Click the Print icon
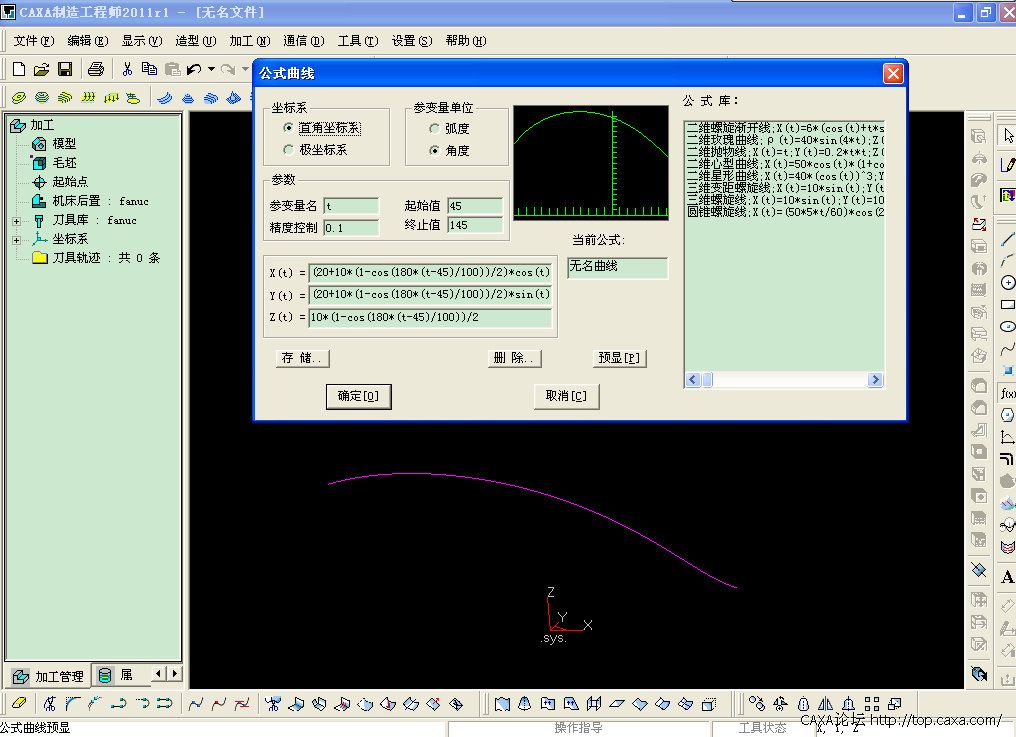This screenshot has height=737, width=1016. 96,69
